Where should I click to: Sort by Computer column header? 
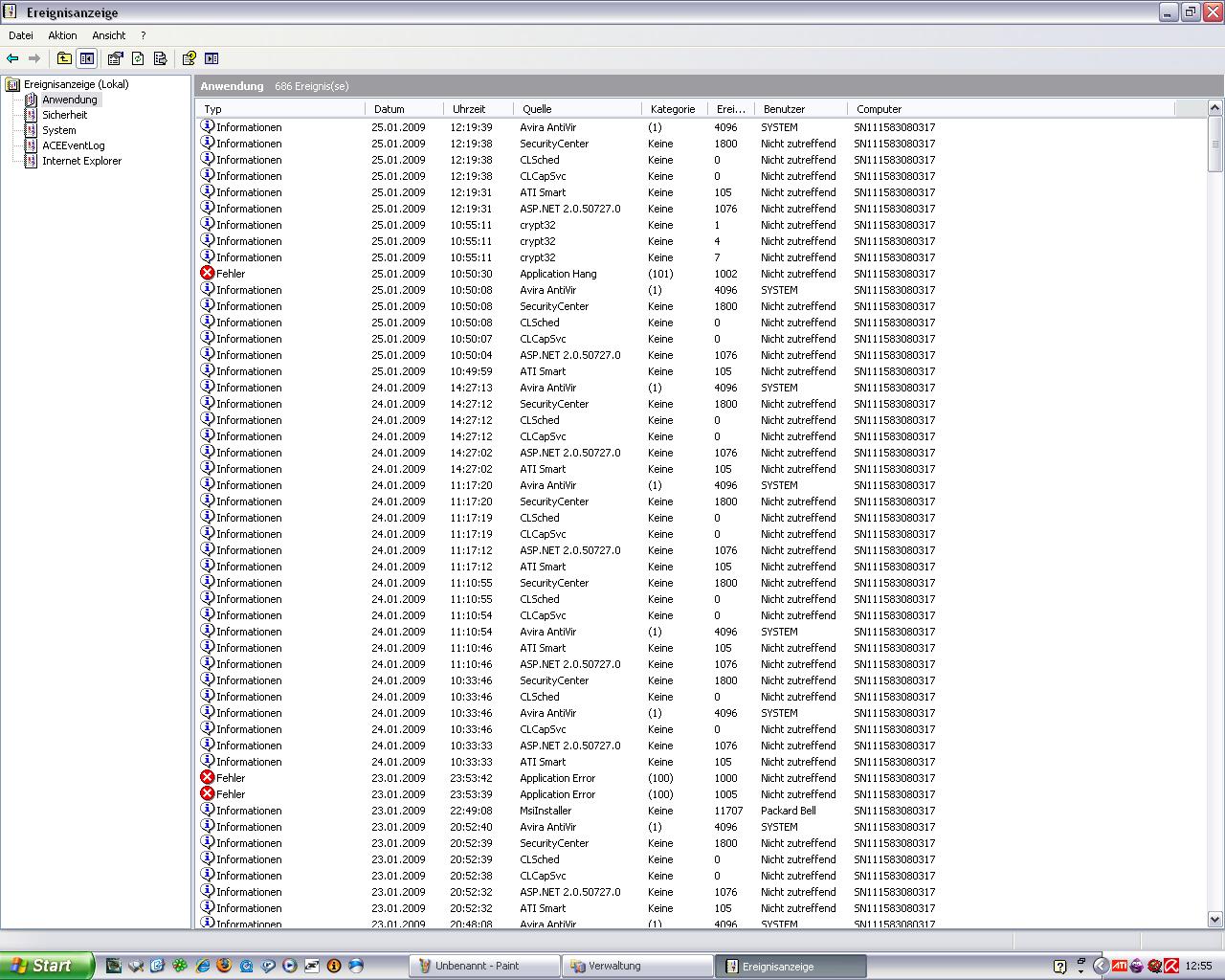[x=1010, y=109]
